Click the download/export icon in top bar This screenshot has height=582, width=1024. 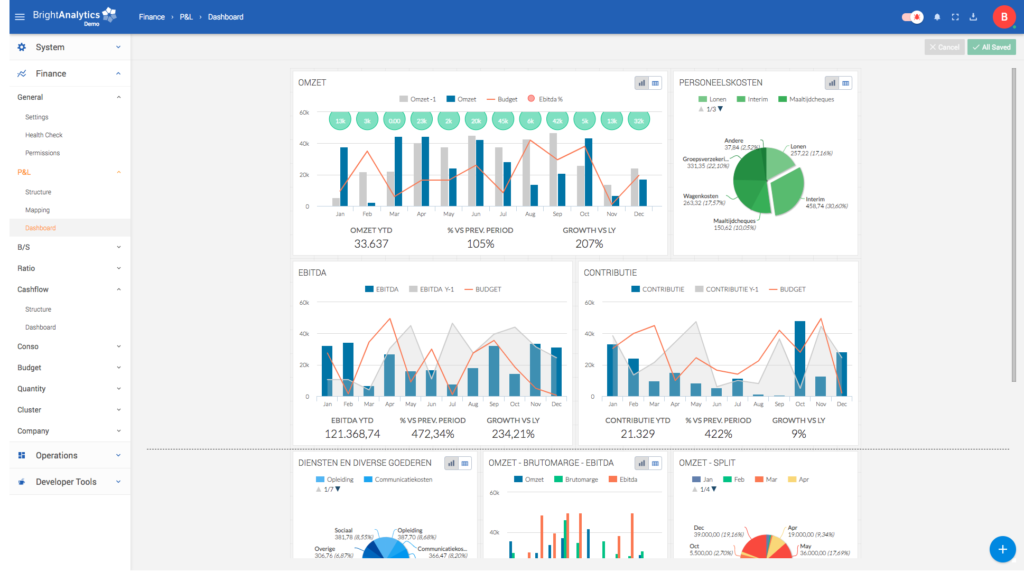point(972,16)
